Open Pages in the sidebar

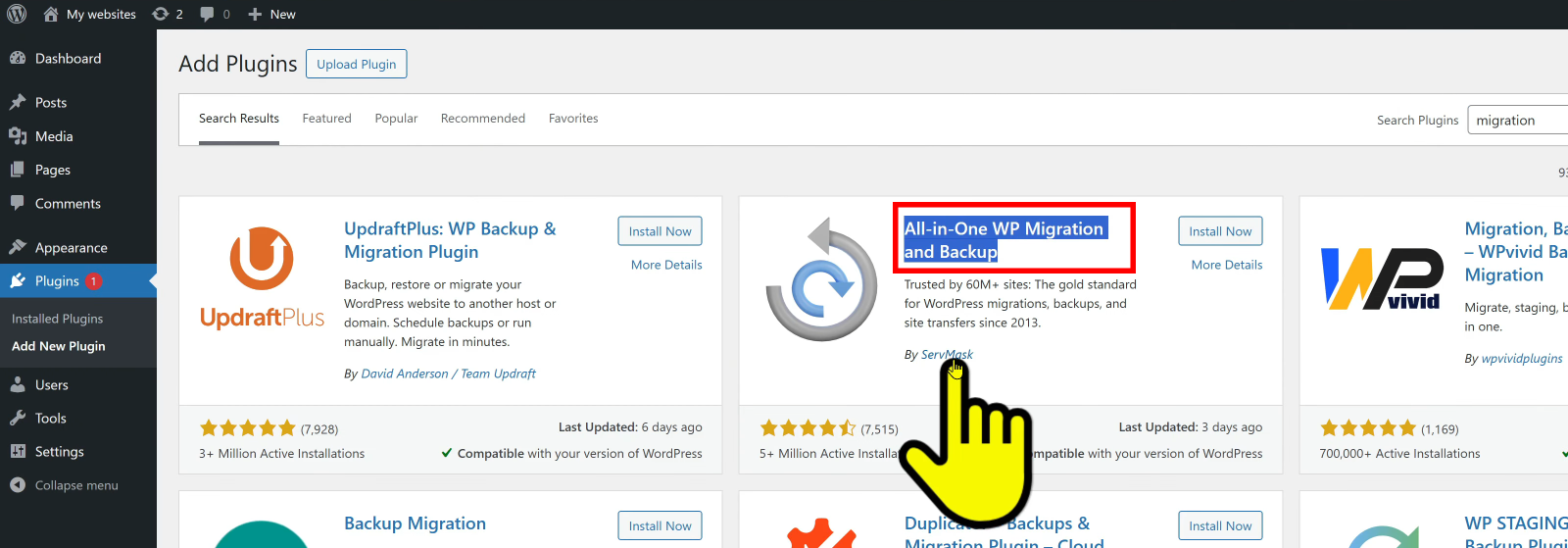[53, 170]
